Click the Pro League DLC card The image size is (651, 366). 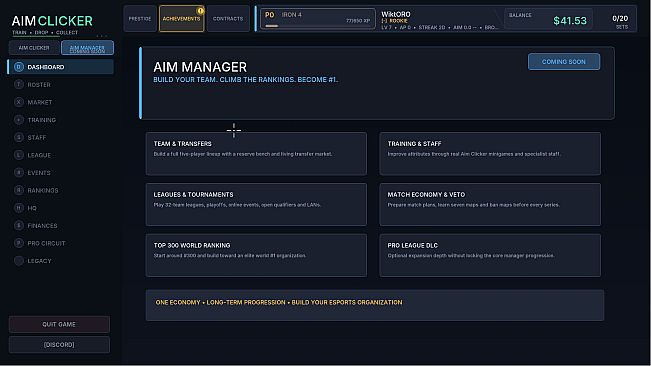point(490,255)
